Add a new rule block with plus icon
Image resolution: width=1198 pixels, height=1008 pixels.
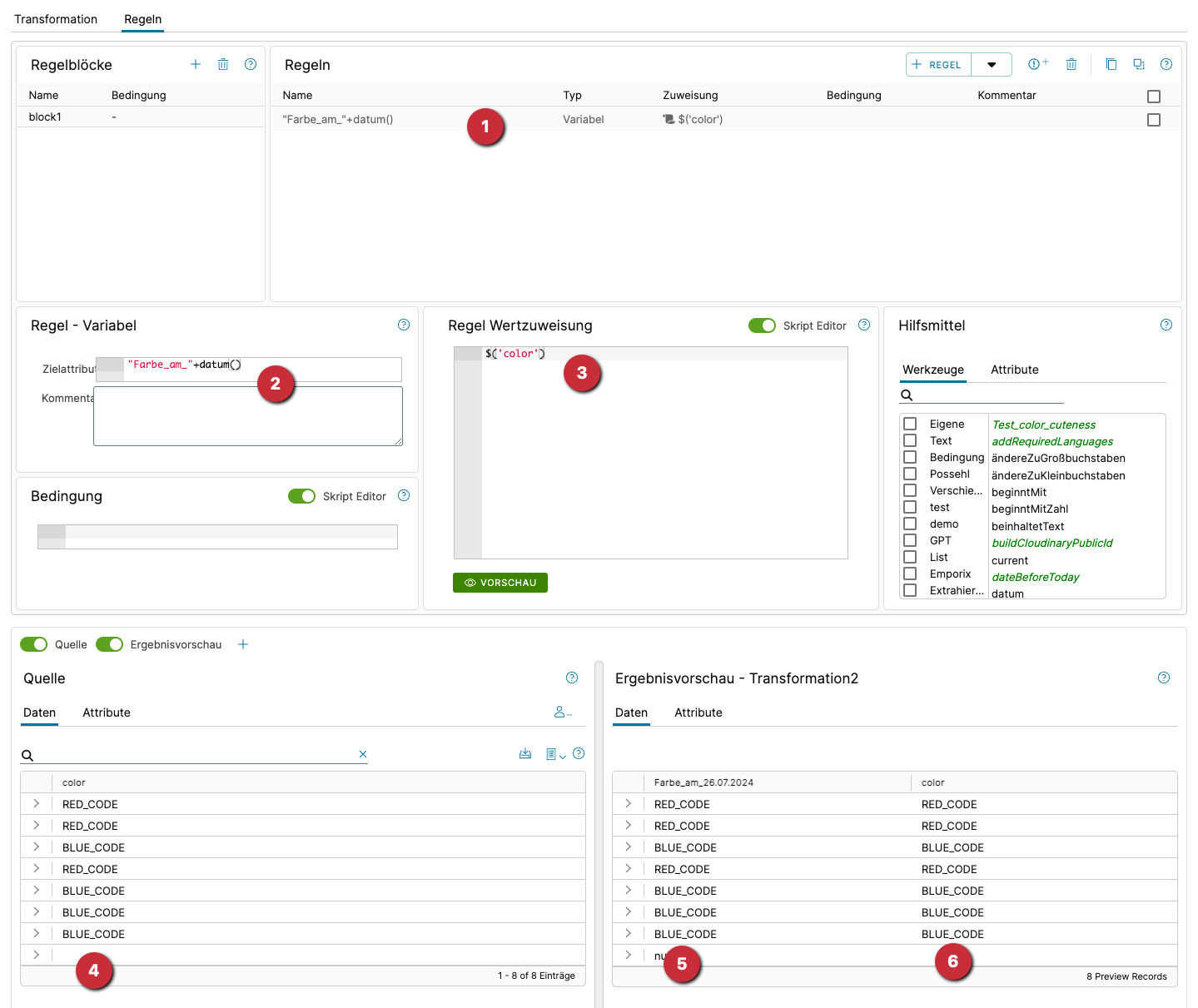point(196,64)
